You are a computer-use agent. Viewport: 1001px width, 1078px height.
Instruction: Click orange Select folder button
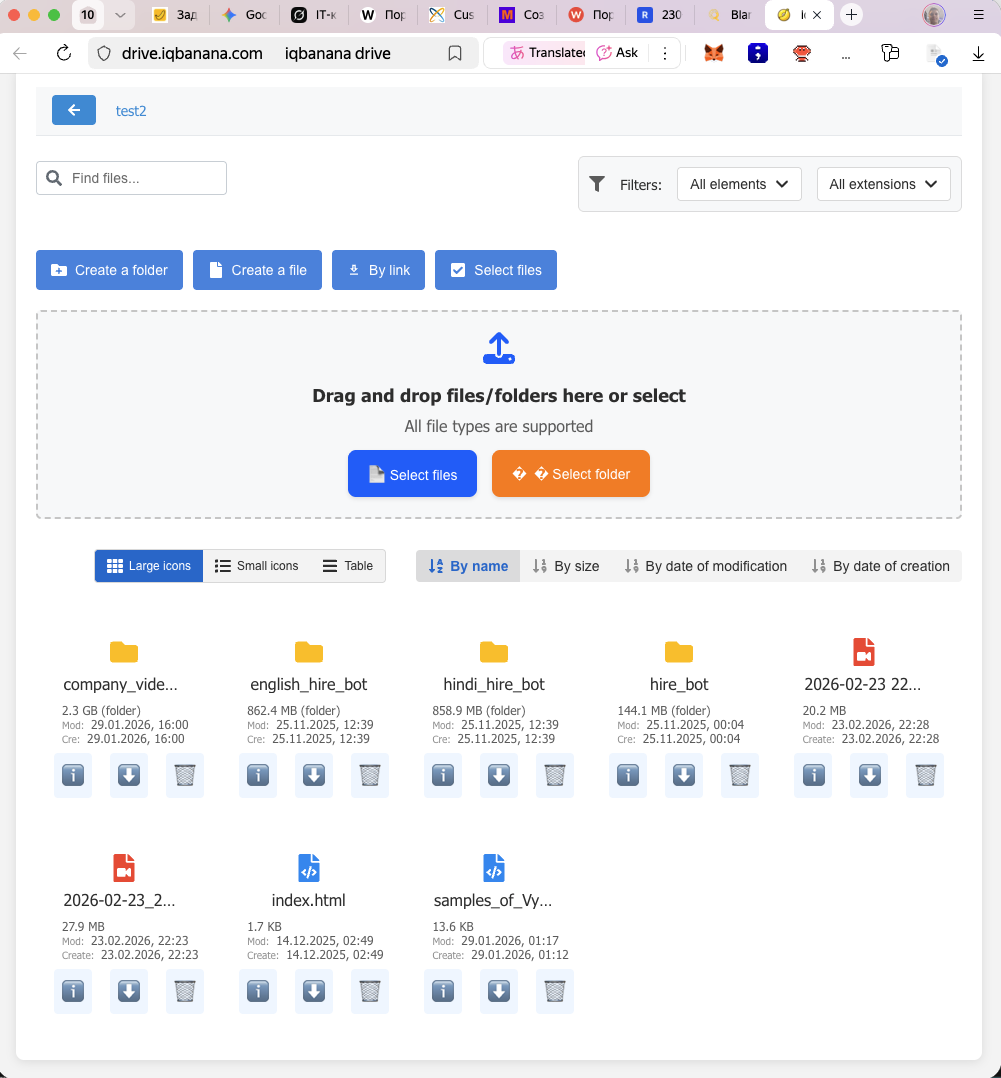(x=571, y=474)
